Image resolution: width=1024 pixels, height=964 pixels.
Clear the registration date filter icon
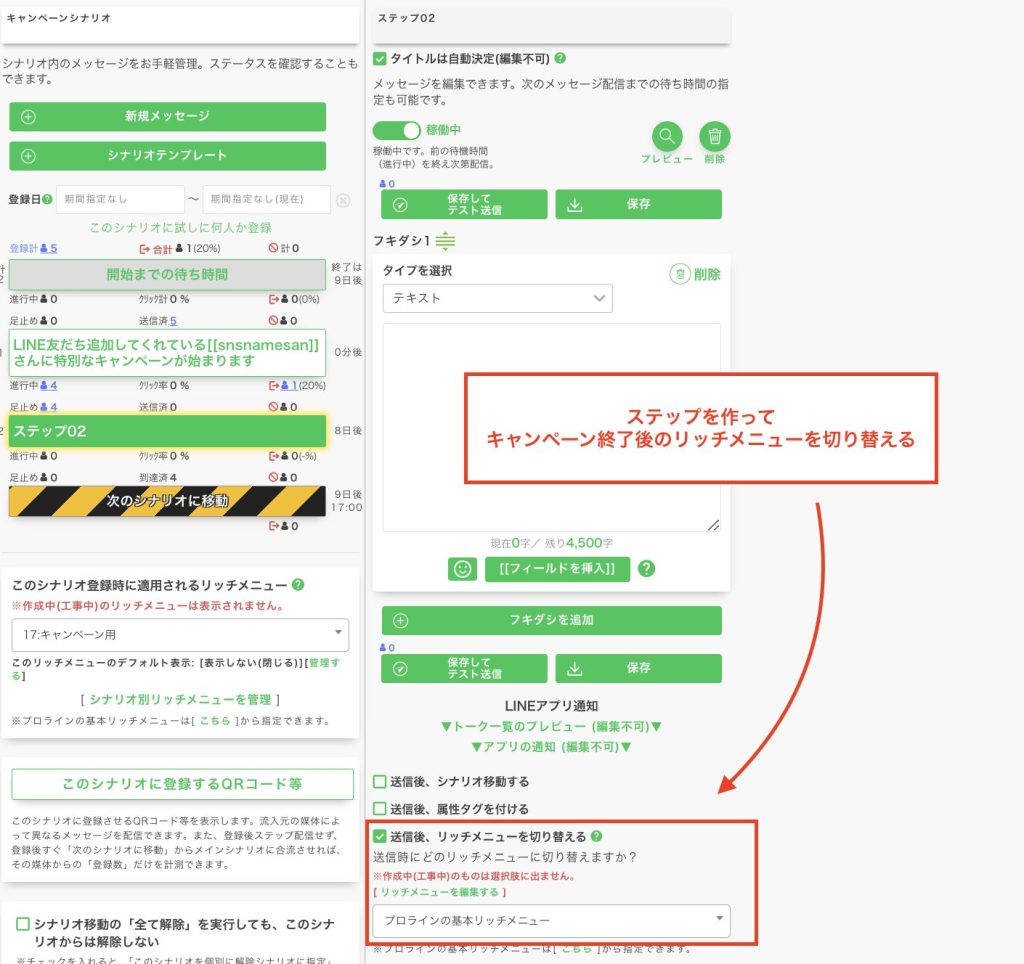click(343, 200)
